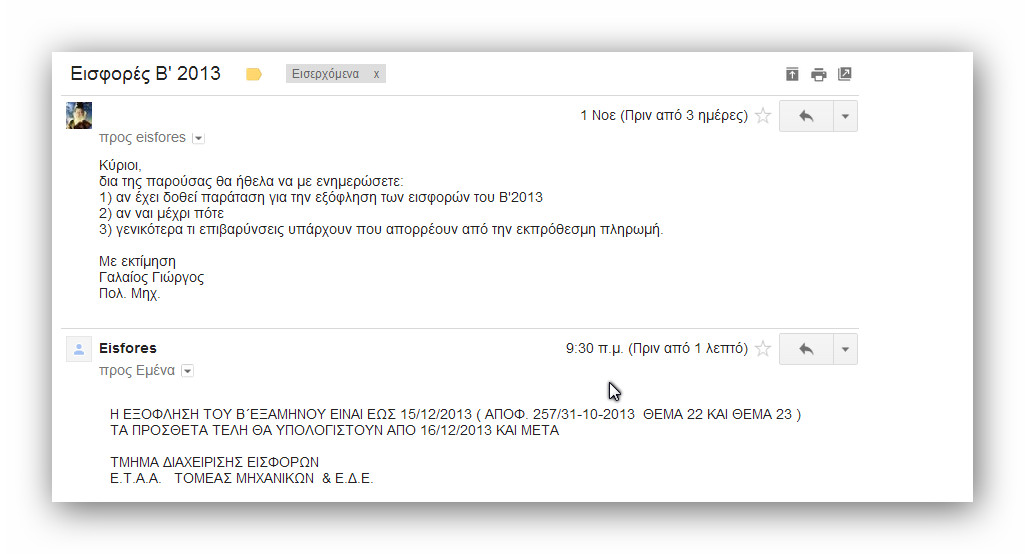Click the date 1 Νοε (Πριν από 3 ημέρες)
Image resolution: width=1025 pixels, height=554 pixels.
pyautogui.click(x=664, y=116)
